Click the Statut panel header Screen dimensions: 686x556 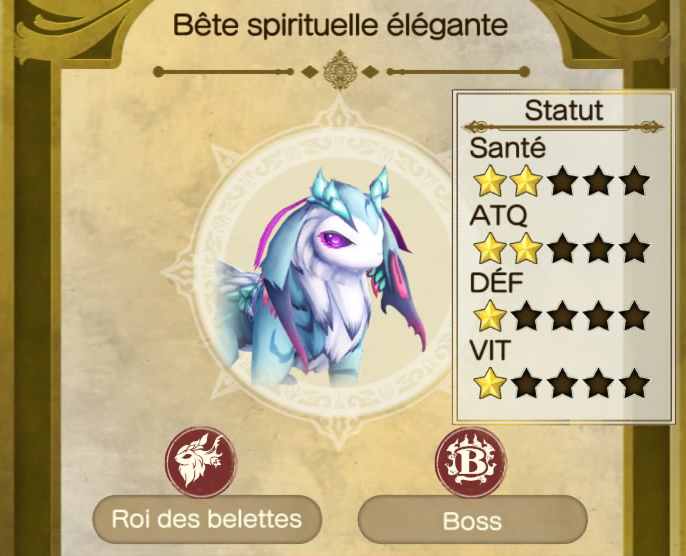point(564,110)
